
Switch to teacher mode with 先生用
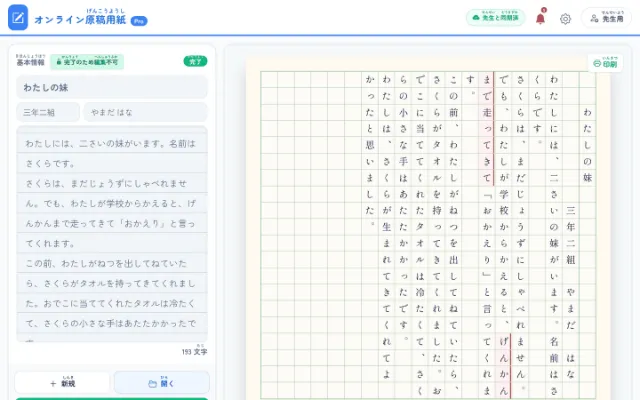607,18
